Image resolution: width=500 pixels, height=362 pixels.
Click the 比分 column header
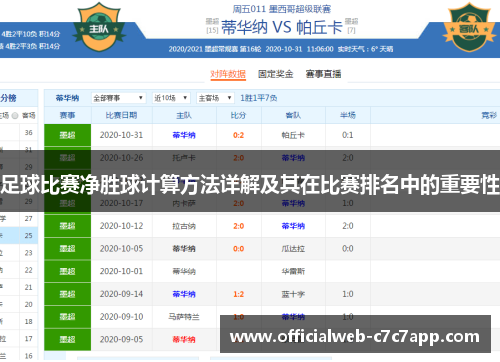click(238, 115)
